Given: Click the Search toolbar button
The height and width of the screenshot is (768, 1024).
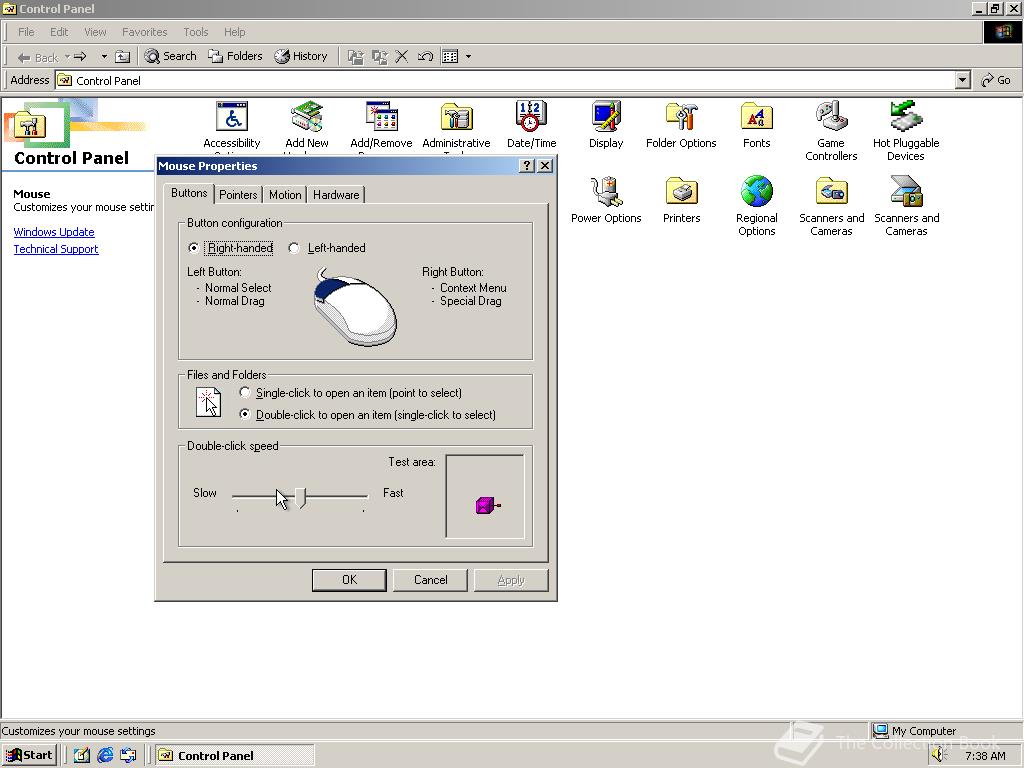Looking at the screenshot, I should [x=170, y=56].
